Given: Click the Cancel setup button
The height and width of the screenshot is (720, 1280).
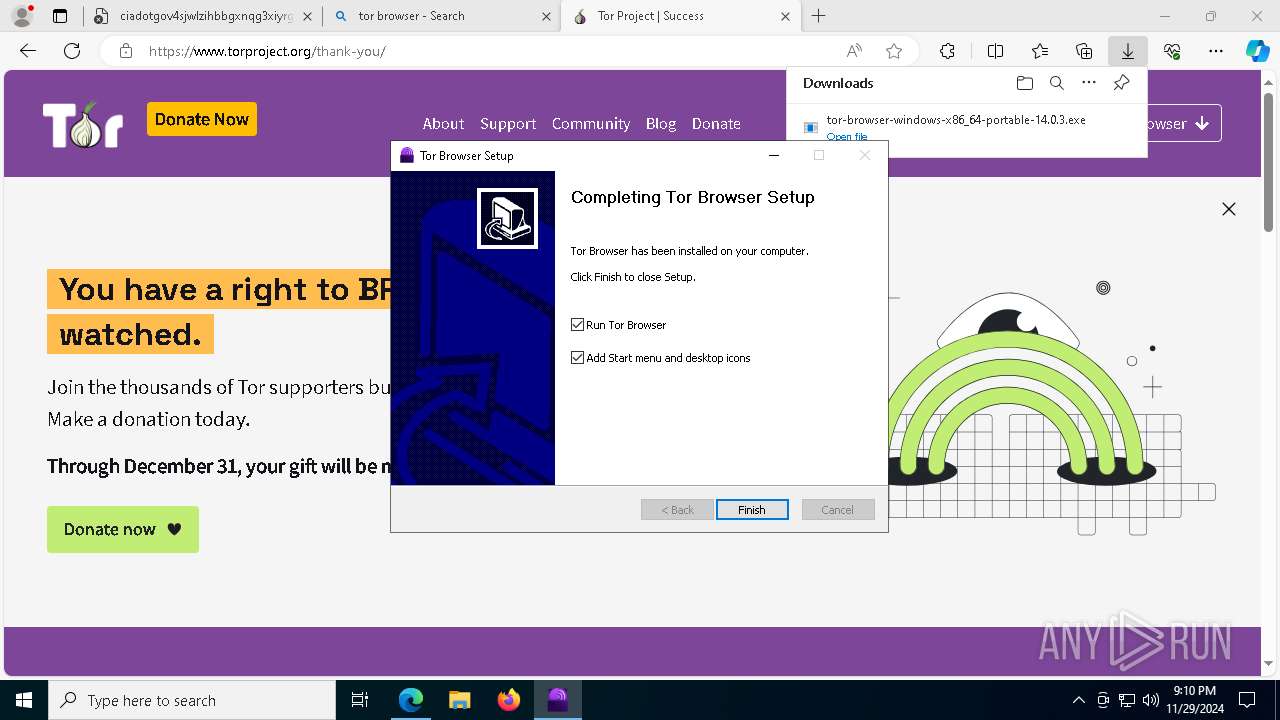Looking at the screenshot, I should tap(838, 510).
